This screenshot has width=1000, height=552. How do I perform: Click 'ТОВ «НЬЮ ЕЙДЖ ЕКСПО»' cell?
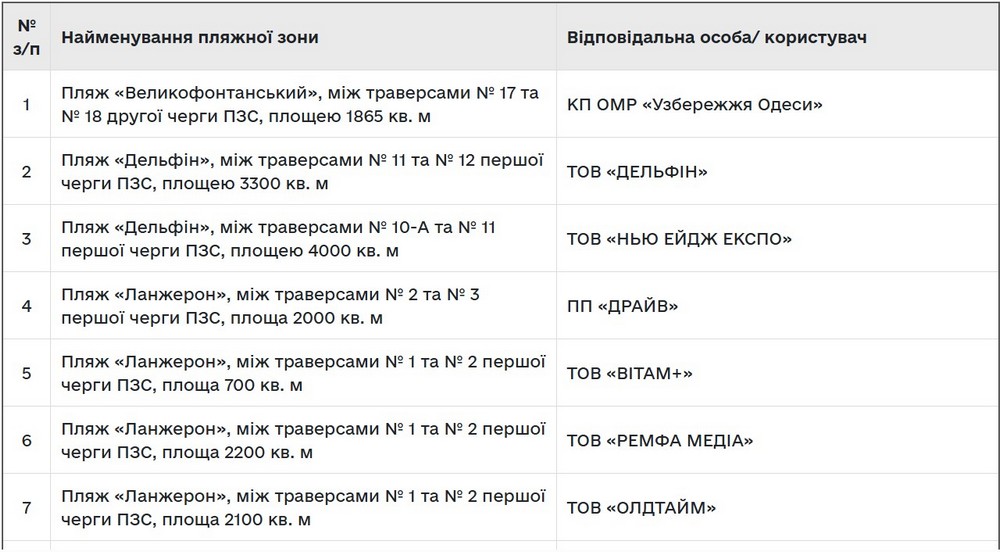[x=777, y=238]
